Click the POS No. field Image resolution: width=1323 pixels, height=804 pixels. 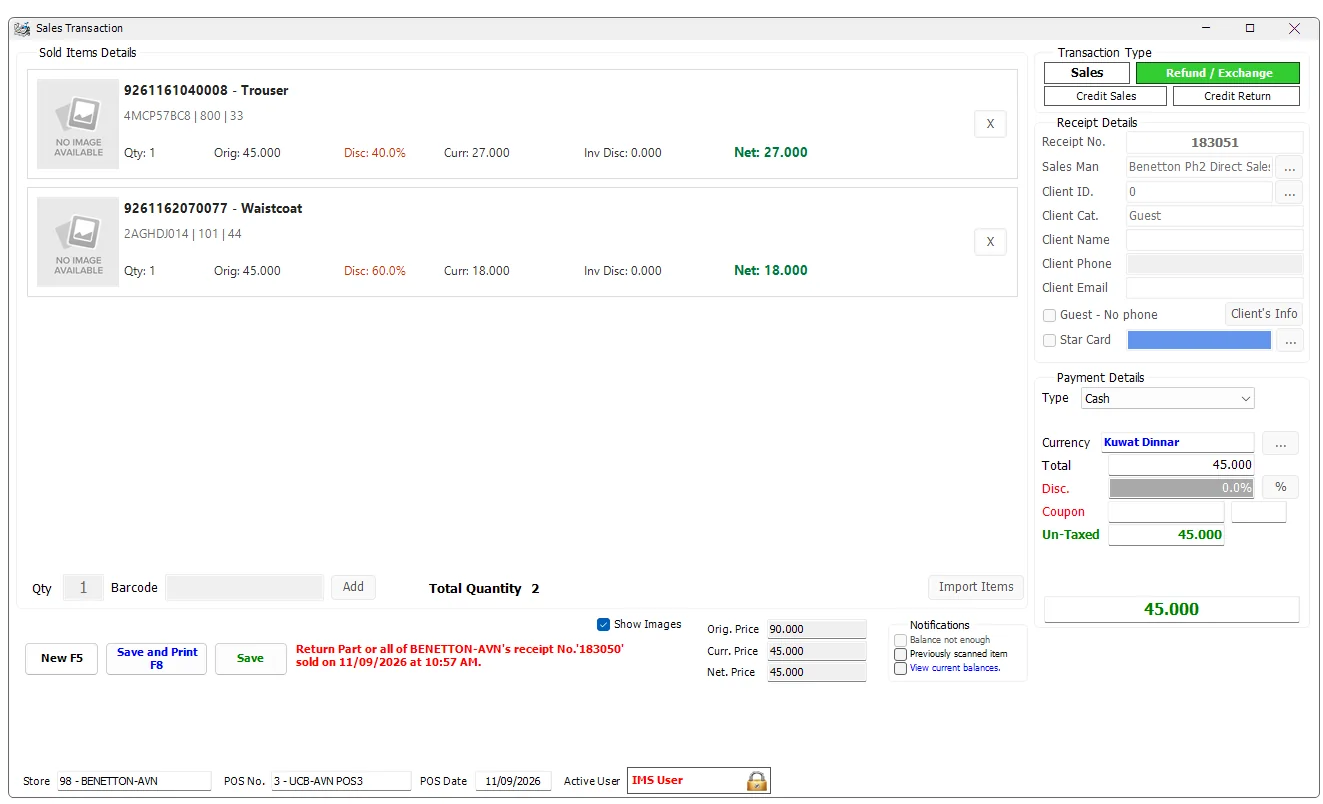point(341,781)
